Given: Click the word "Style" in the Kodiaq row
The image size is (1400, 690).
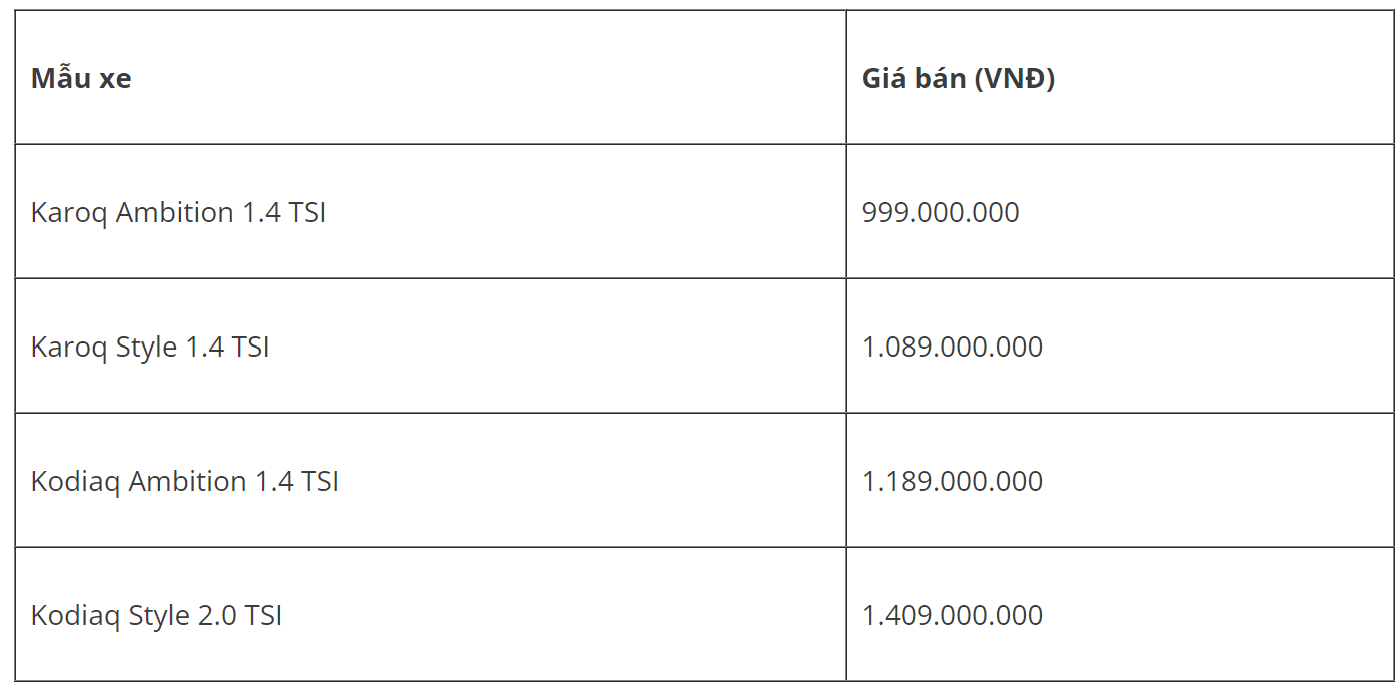Looking at the screenshot, I should (159, 615).
